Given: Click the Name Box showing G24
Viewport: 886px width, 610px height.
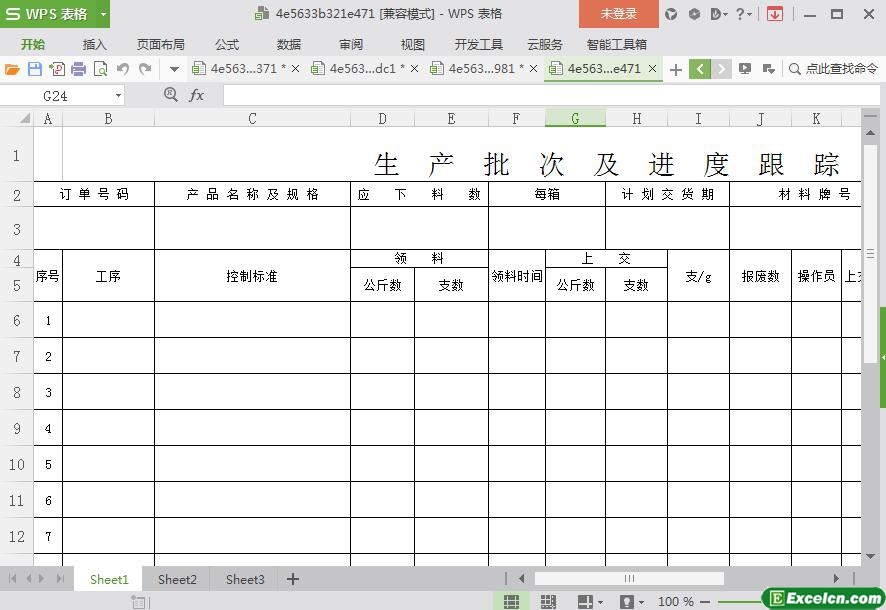Looking at the screenshot, I should point(55,96).
